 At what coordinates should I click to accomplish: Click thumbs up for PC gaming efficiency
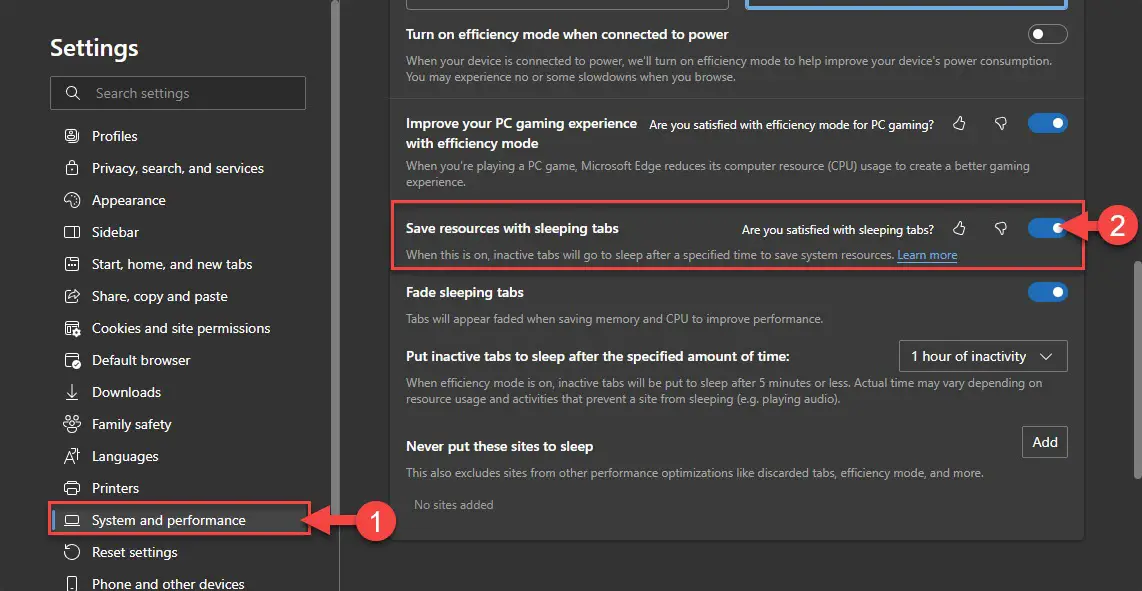pyautogui.click(x=959, y=124)
